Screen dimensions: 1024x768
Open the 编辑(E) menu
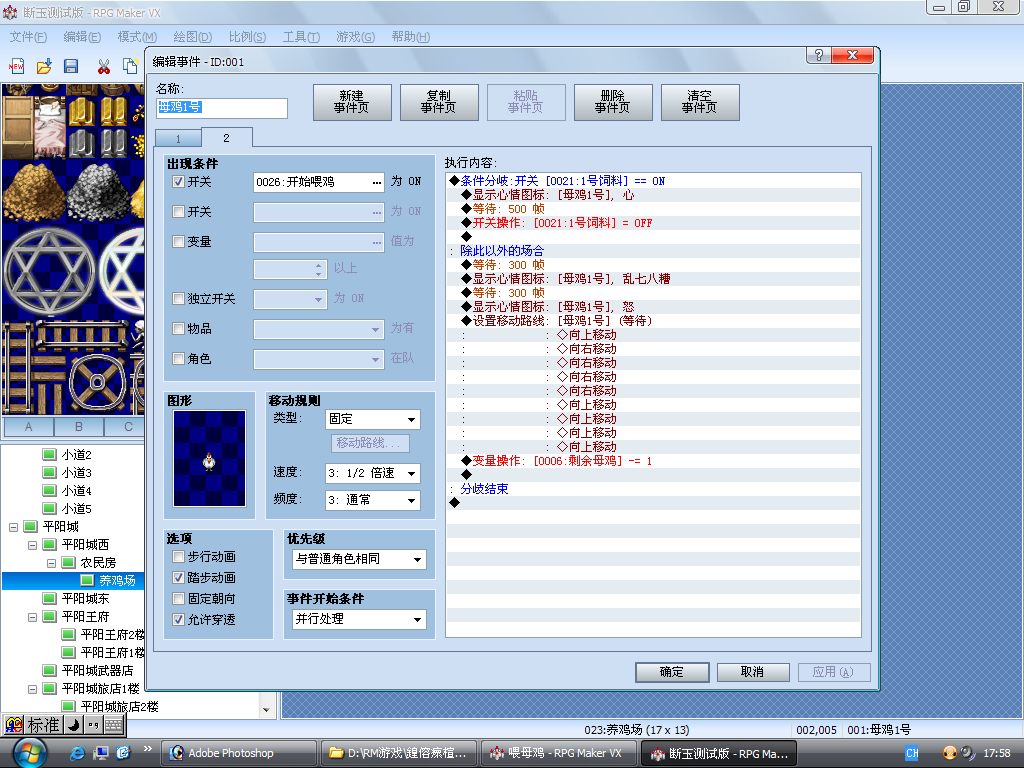click(82, 37)
